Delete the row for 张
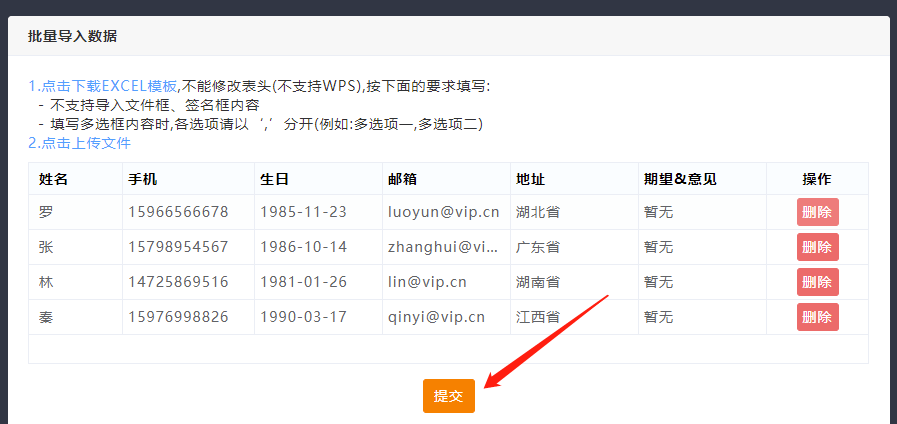 tap(817, 247)
